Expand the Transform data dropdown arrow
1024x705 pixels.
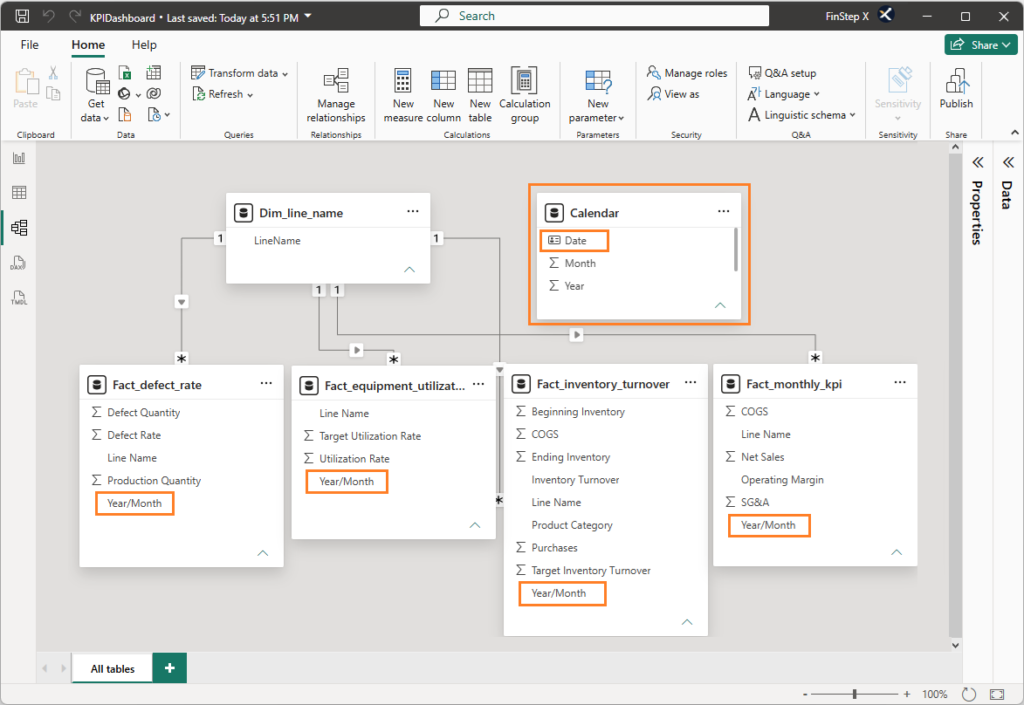pyautogui.click(x=285, y=74)
